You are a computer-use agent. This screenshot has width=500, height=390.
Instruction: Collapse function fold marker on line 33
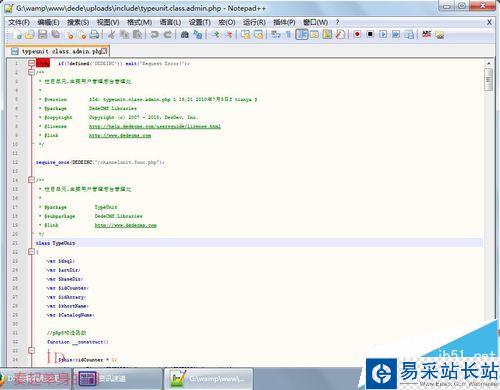pos(31,351)
